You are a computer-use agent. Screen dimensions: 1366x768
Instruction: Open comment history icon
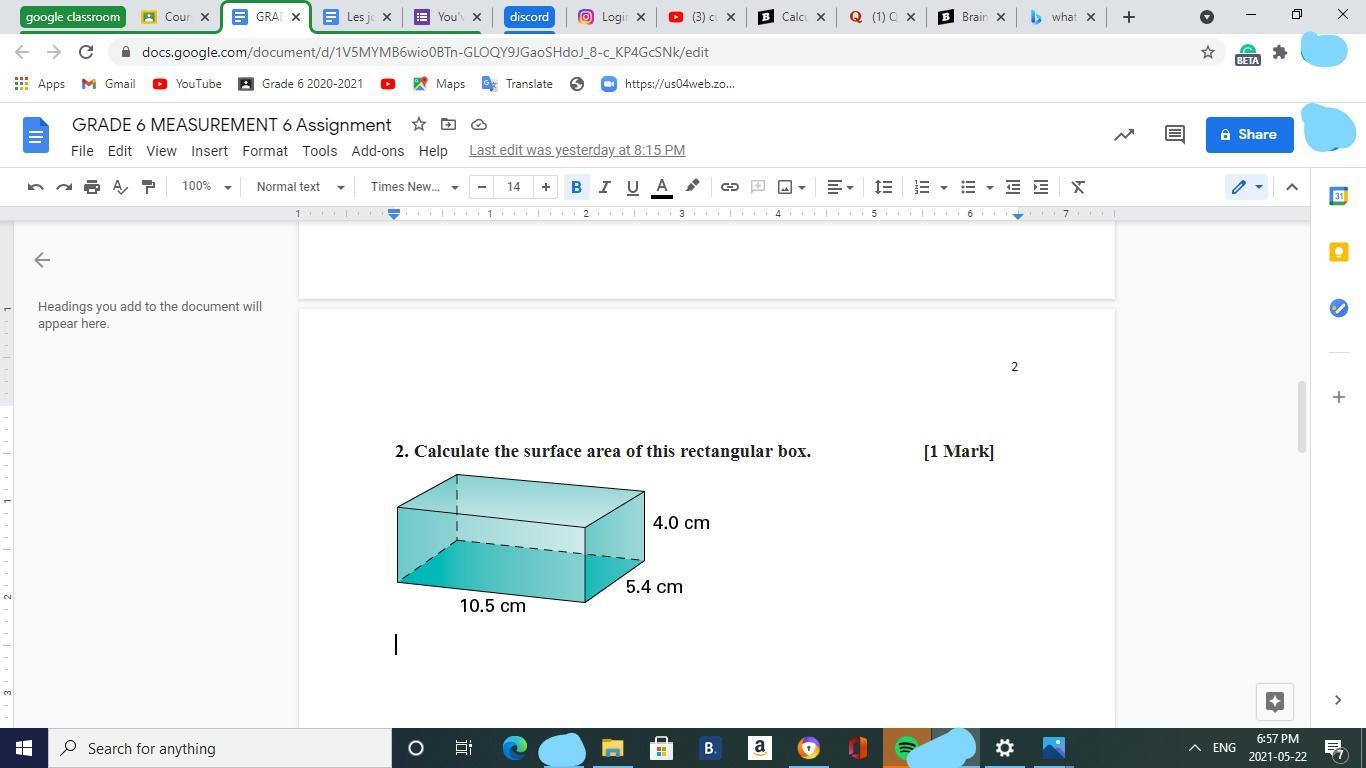click(1175, 134)
